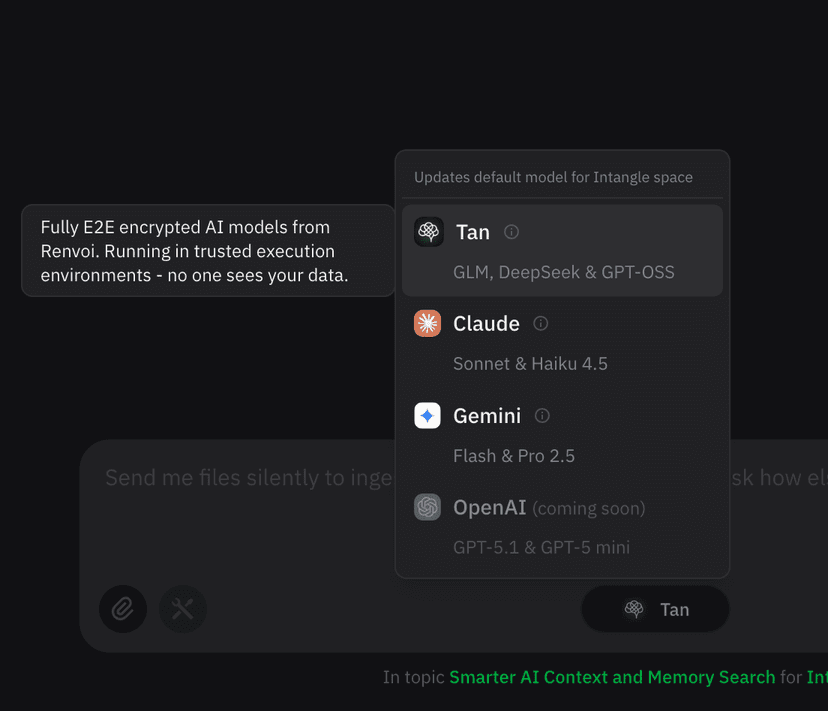The image size is (828, 711).
Task: Click the OpenAI logo icon
Action: 428,507
